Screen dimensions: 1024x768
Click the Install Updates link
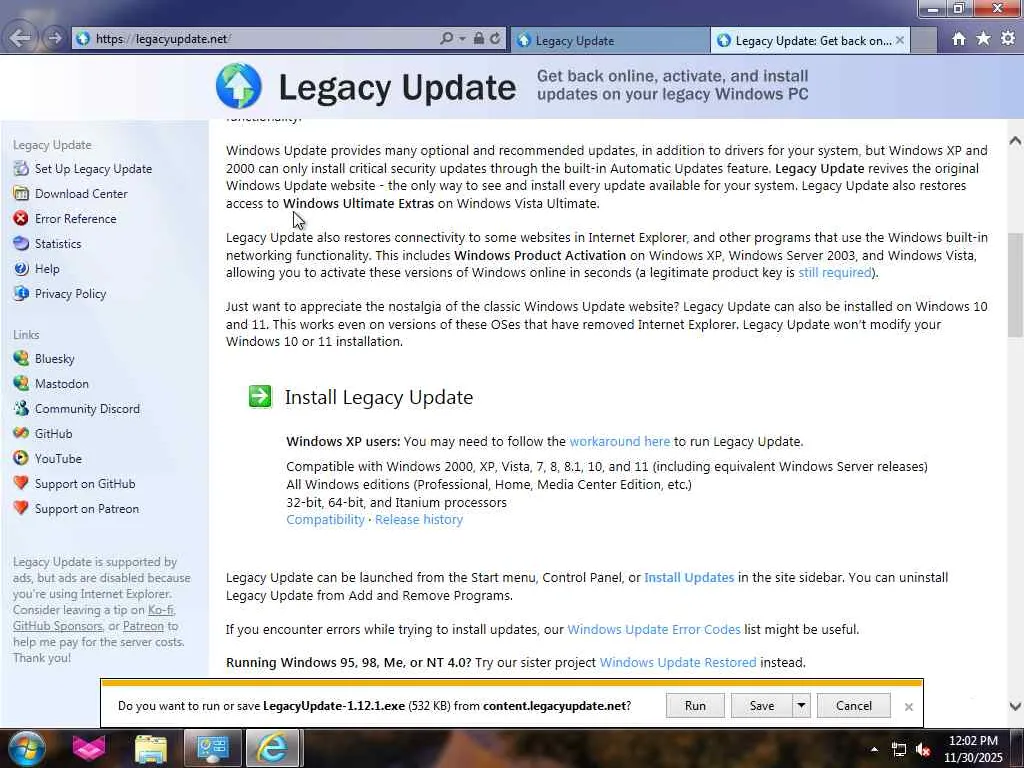(x=689, y=577)
